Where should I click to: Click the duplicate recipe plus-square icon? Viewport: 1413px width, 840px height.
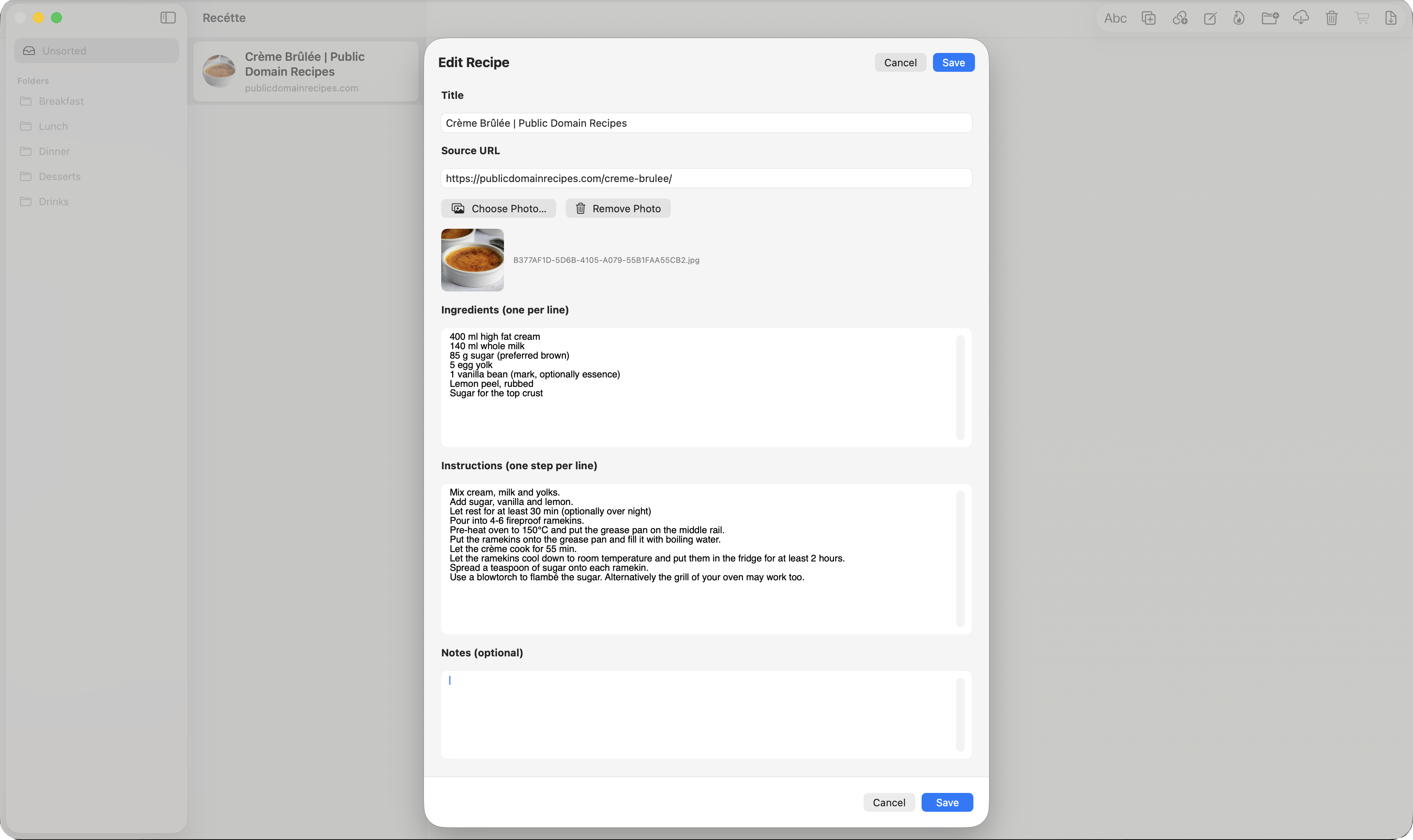tap(1148, 18)
